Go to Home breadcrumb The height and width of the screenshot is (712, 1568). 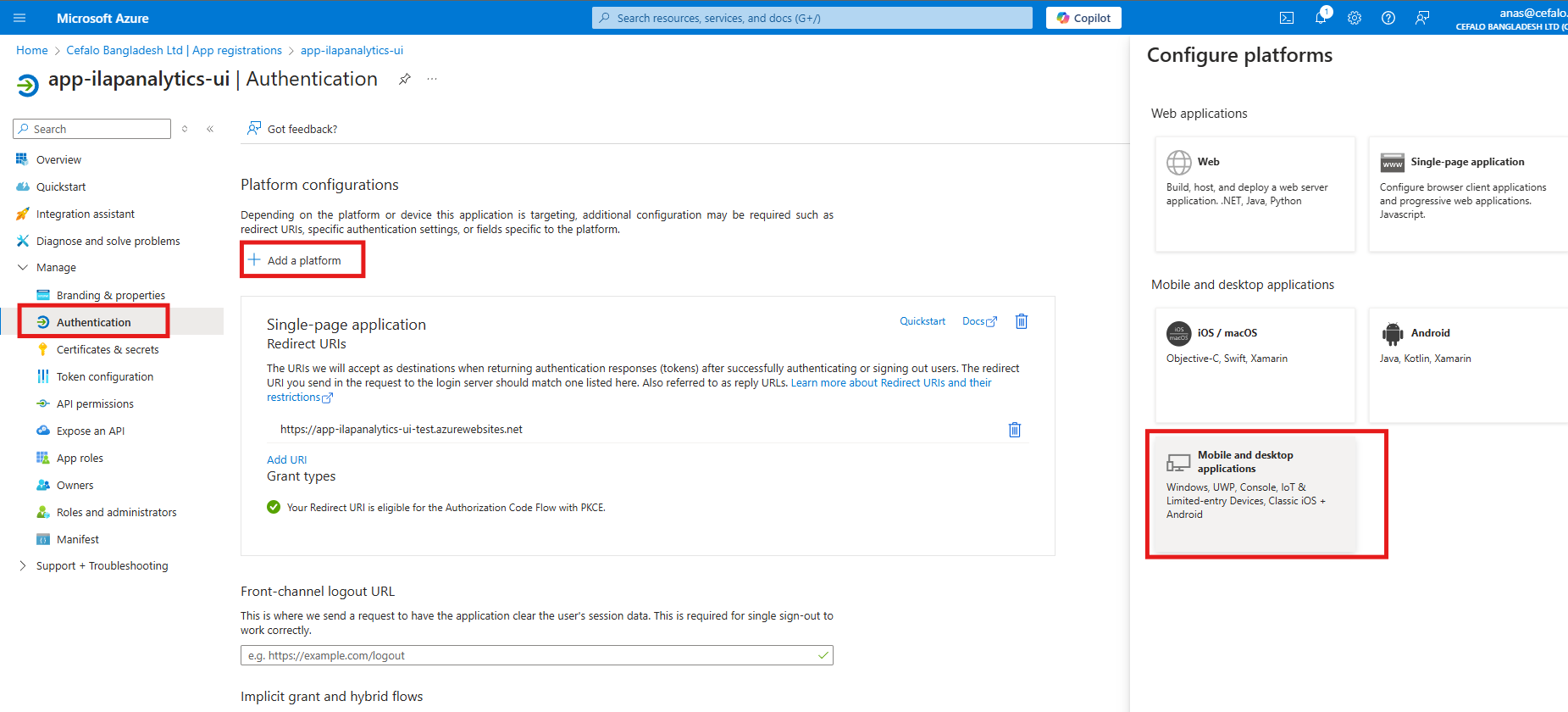point(32,50)
